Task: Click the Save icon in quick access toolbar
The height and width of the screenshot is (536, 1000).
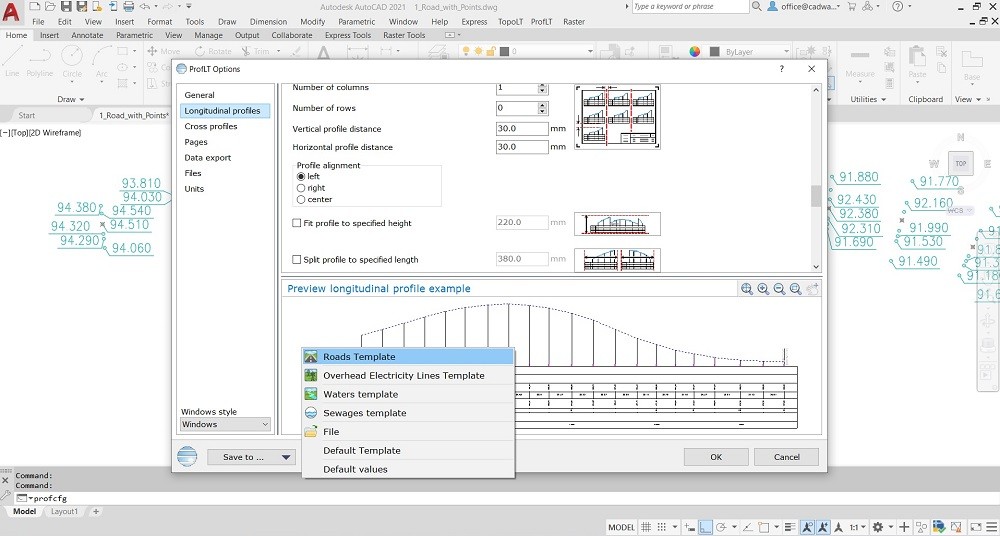Action: (66, 6)
